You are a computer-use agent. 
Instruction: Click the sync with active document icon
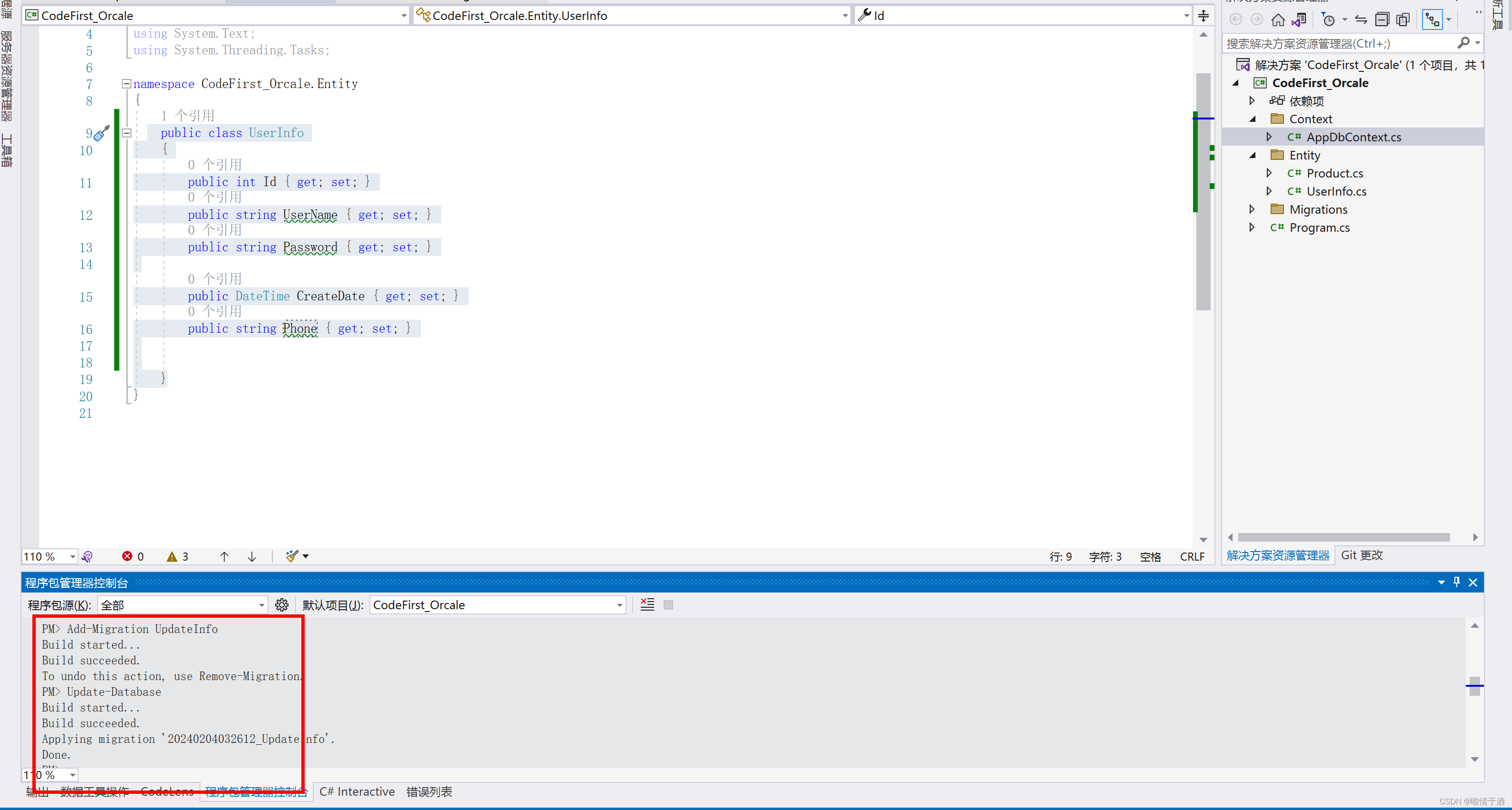coord(1361,20)
